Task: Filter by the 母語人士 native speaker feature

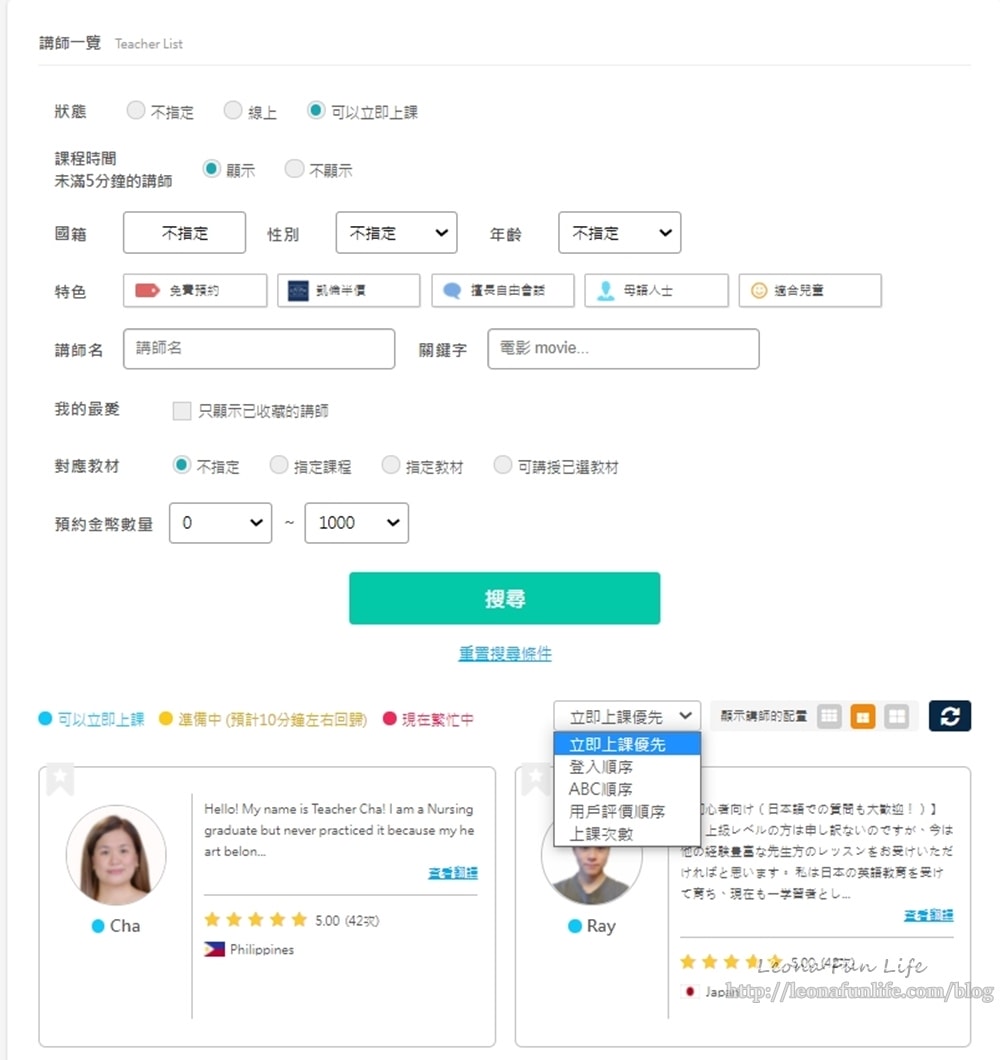Action: coord(656,291)
